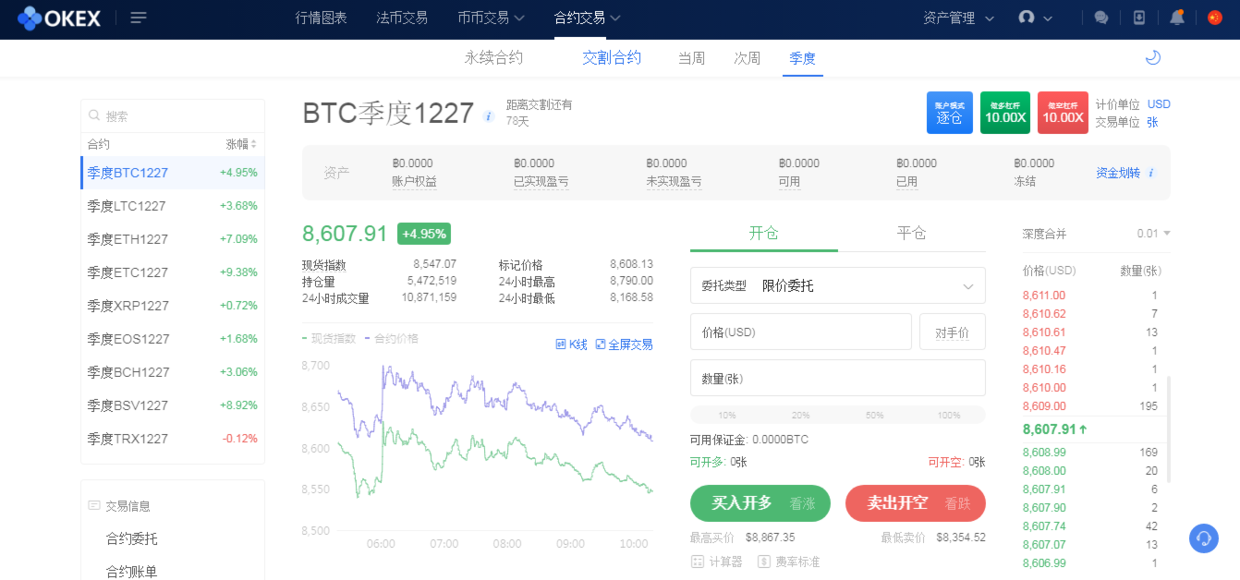The image size is (1240, 580).
Task: Open notifications bell icon
Action: coord(1177,18)
